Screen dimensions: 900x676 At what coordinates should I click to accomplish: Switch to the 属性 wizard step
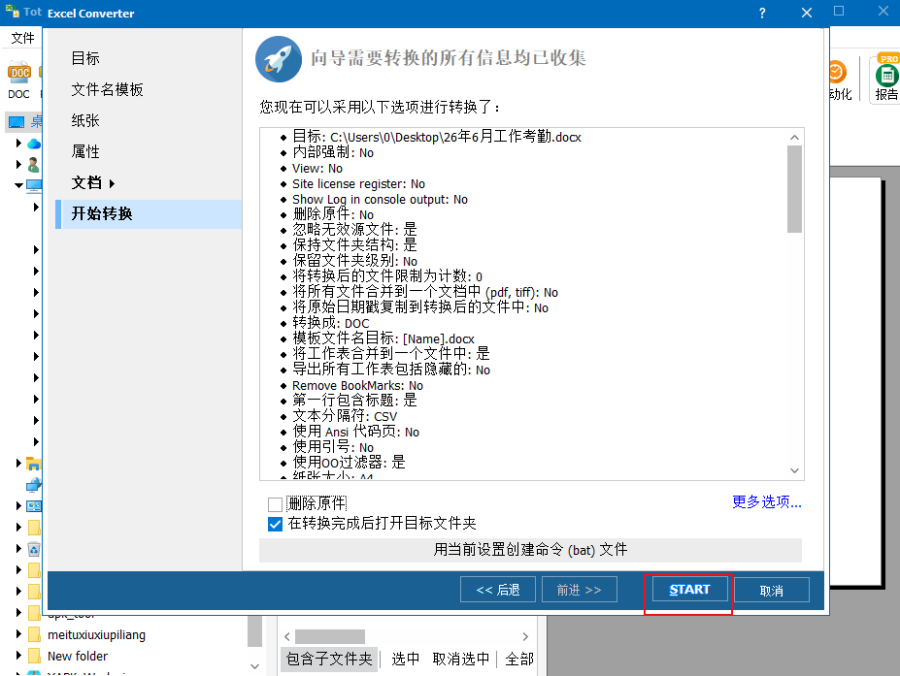86,151
